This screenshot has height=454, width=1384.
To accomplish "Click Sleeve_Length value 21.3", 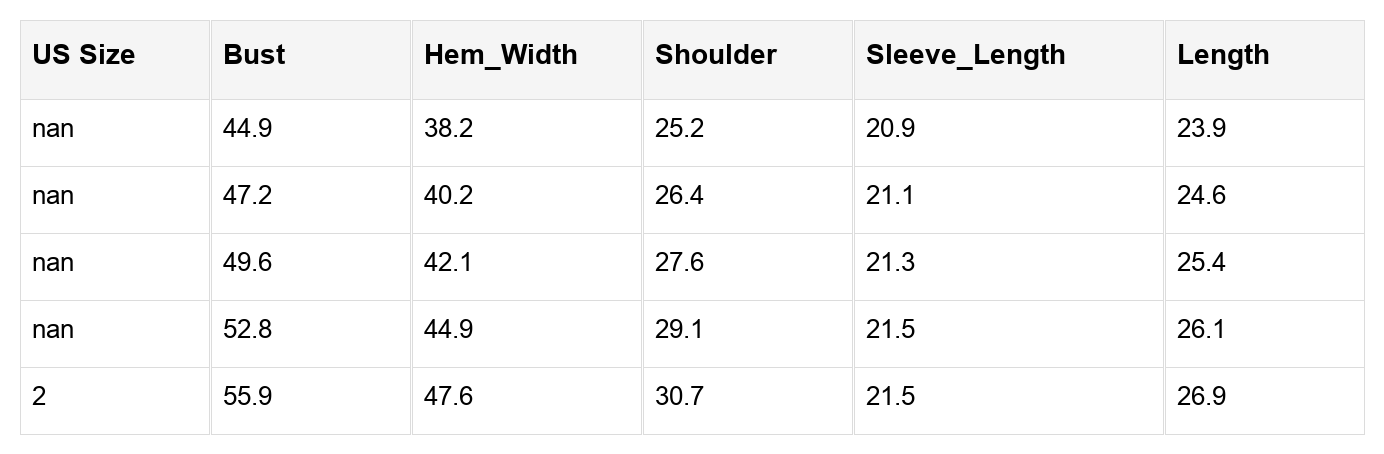I will click(890, 262).
